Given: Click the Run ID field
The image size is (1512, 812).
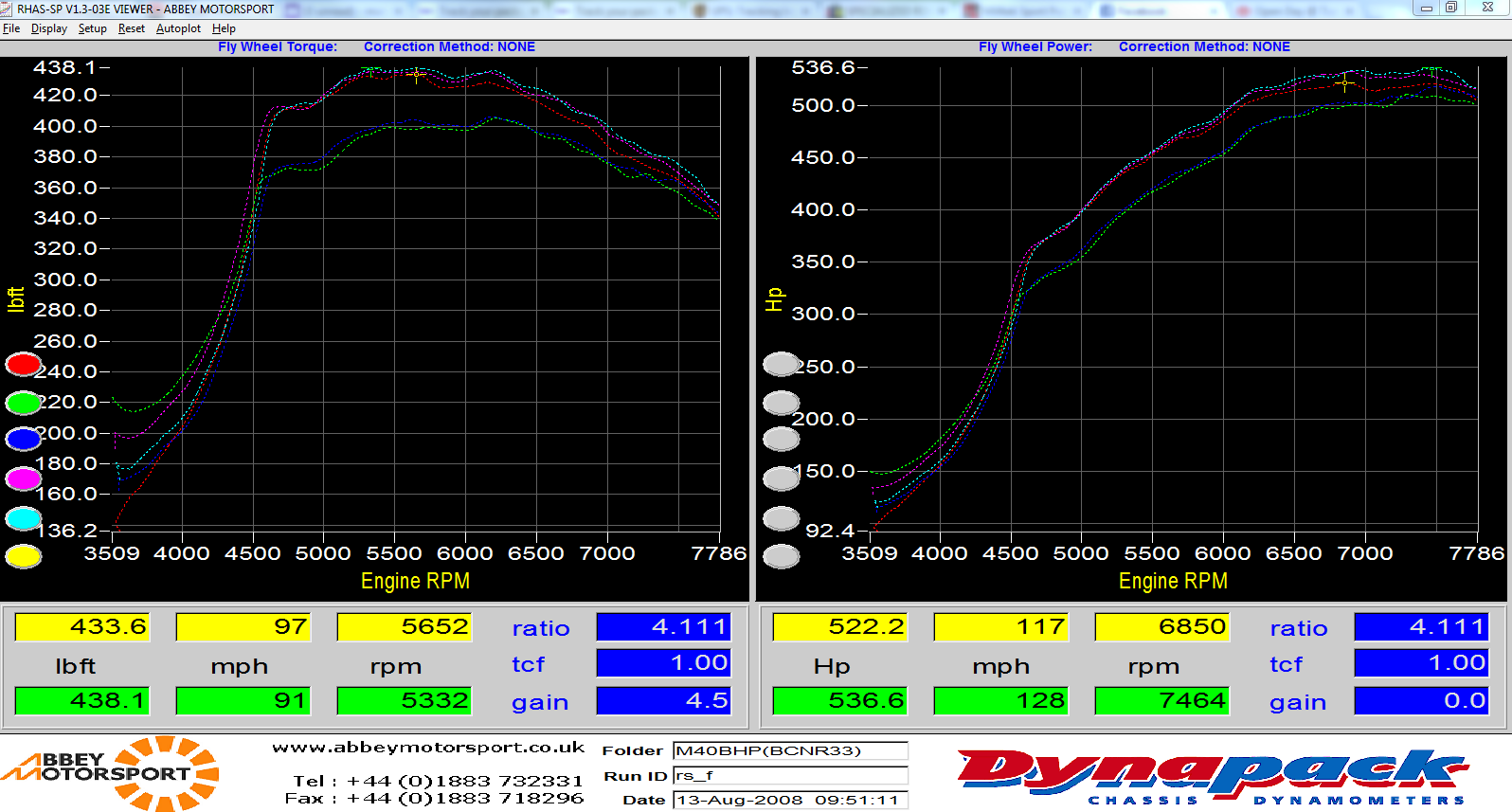Looking at the screenshot, I should 790,775.
